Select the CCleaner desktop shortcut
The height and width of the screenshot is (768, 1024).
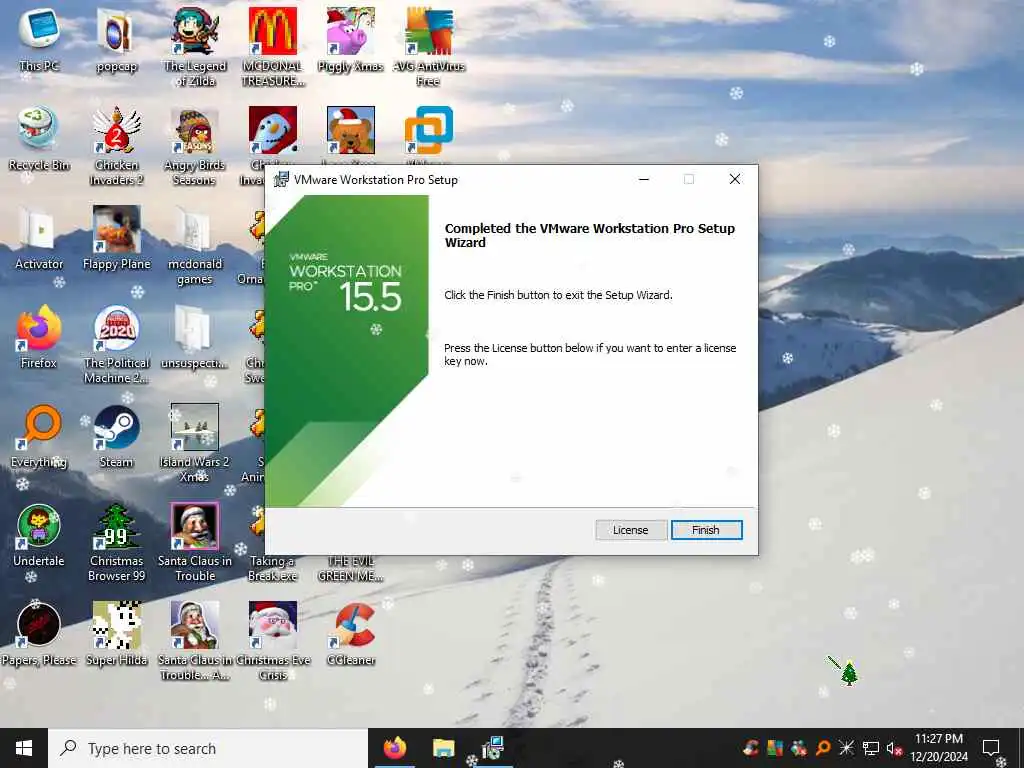coord(351,633)
